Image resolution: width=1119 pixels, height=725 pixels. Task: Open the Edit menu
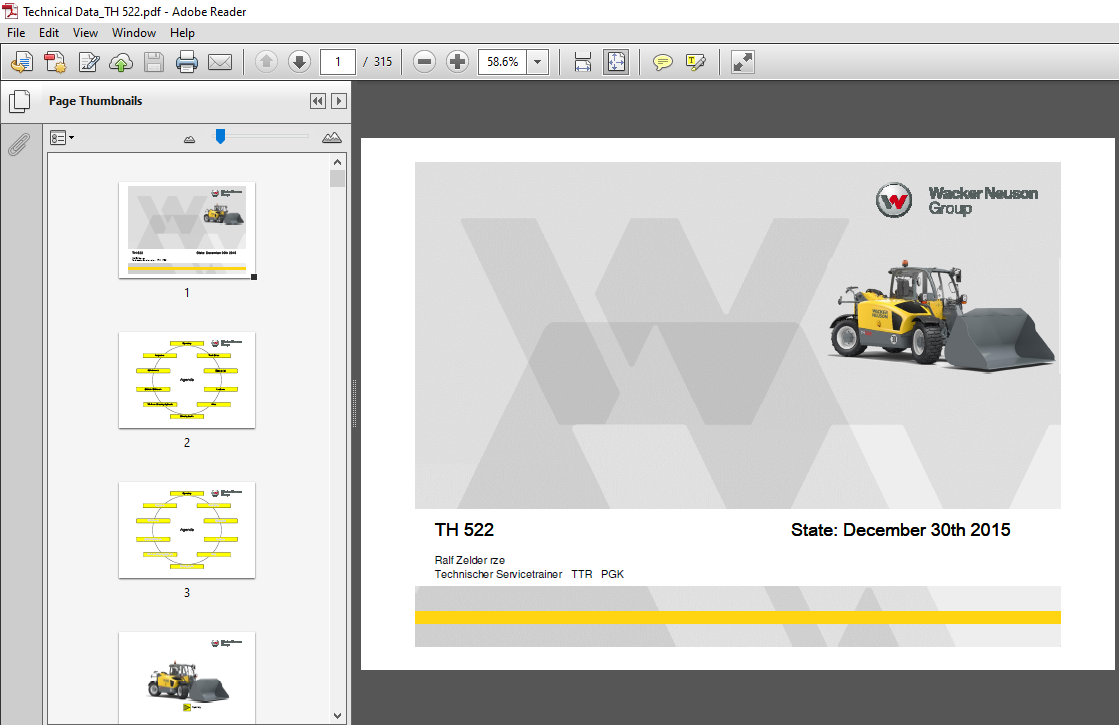(49, 33)
